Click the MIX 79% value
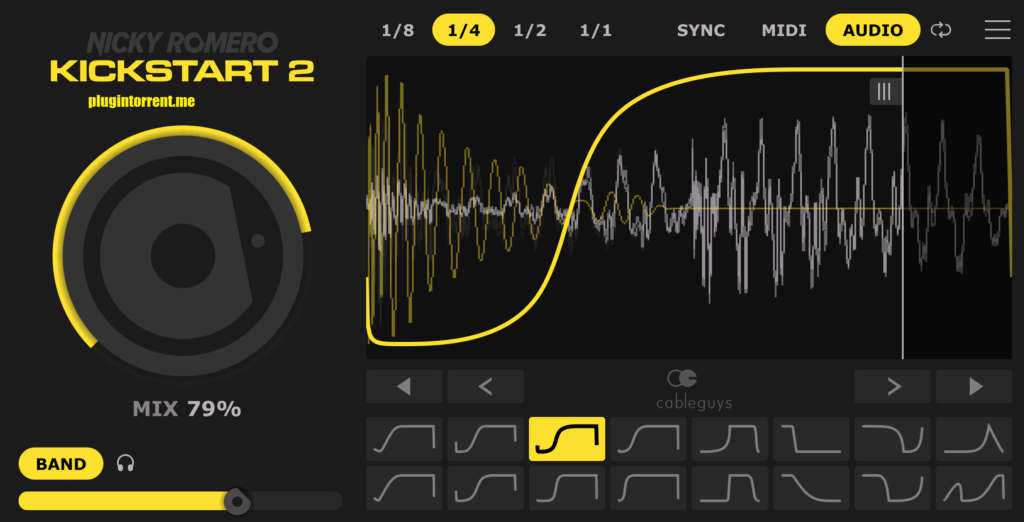The height and width of the screenshot is (522, 1024). point(187,410)
